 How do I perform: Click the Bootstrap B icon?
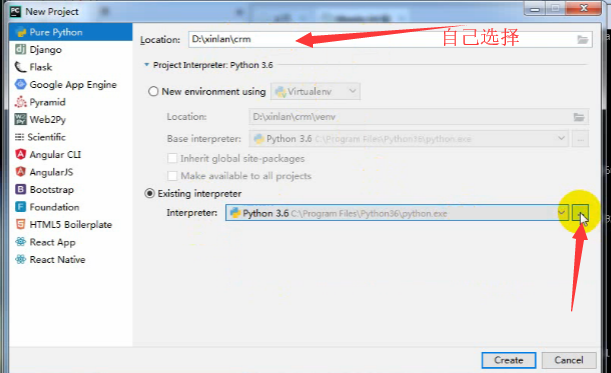click(x=20, y=189)
